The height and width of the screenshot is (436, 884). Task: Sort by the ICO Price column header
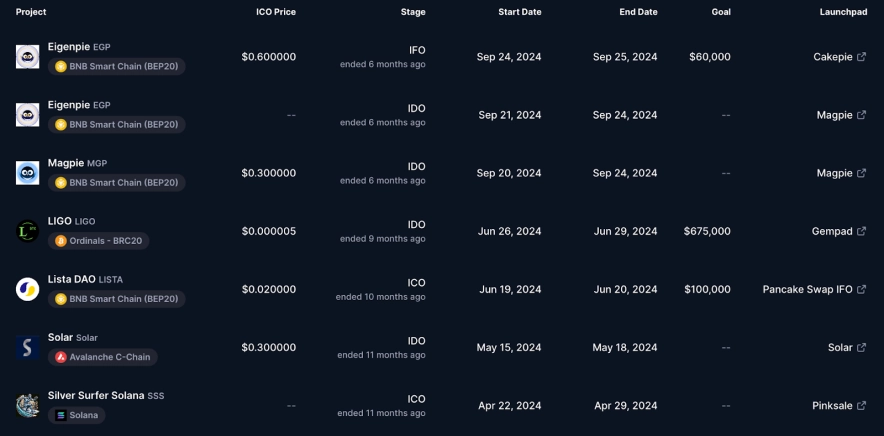point(276,12)
